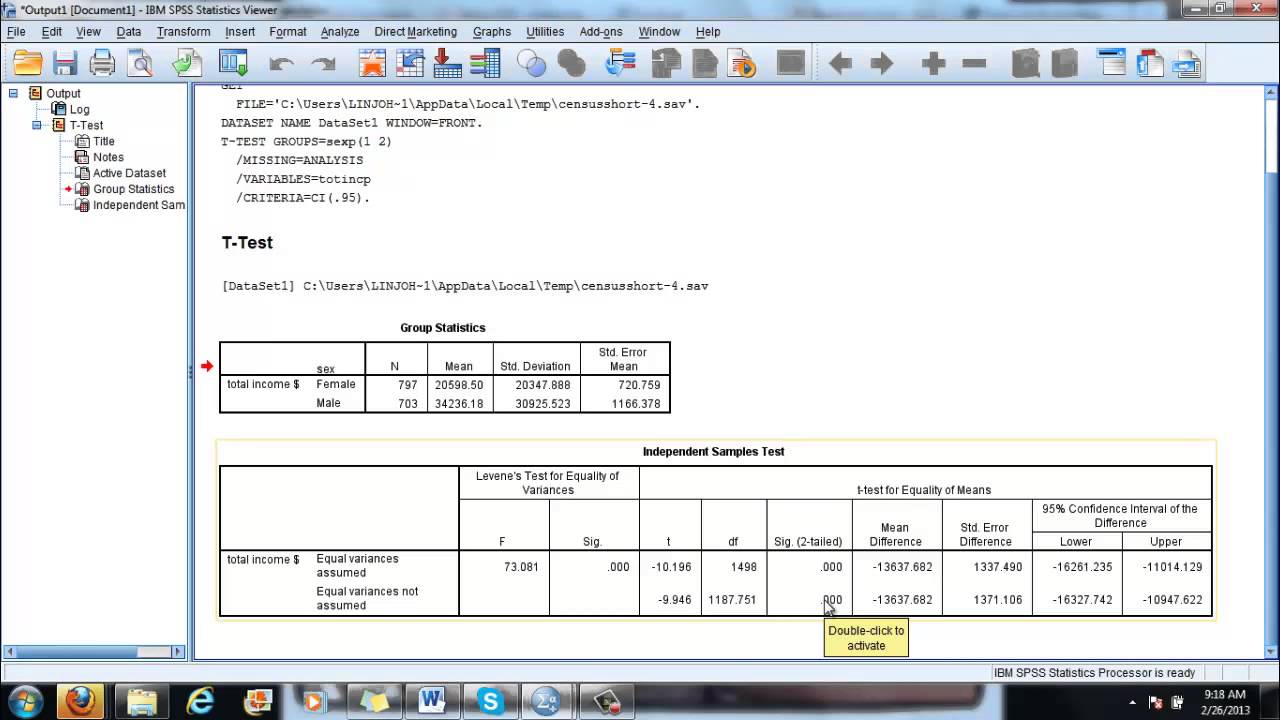Open the Recall recent dialogs icon
1280x720 pixels.
pos(233,64)
